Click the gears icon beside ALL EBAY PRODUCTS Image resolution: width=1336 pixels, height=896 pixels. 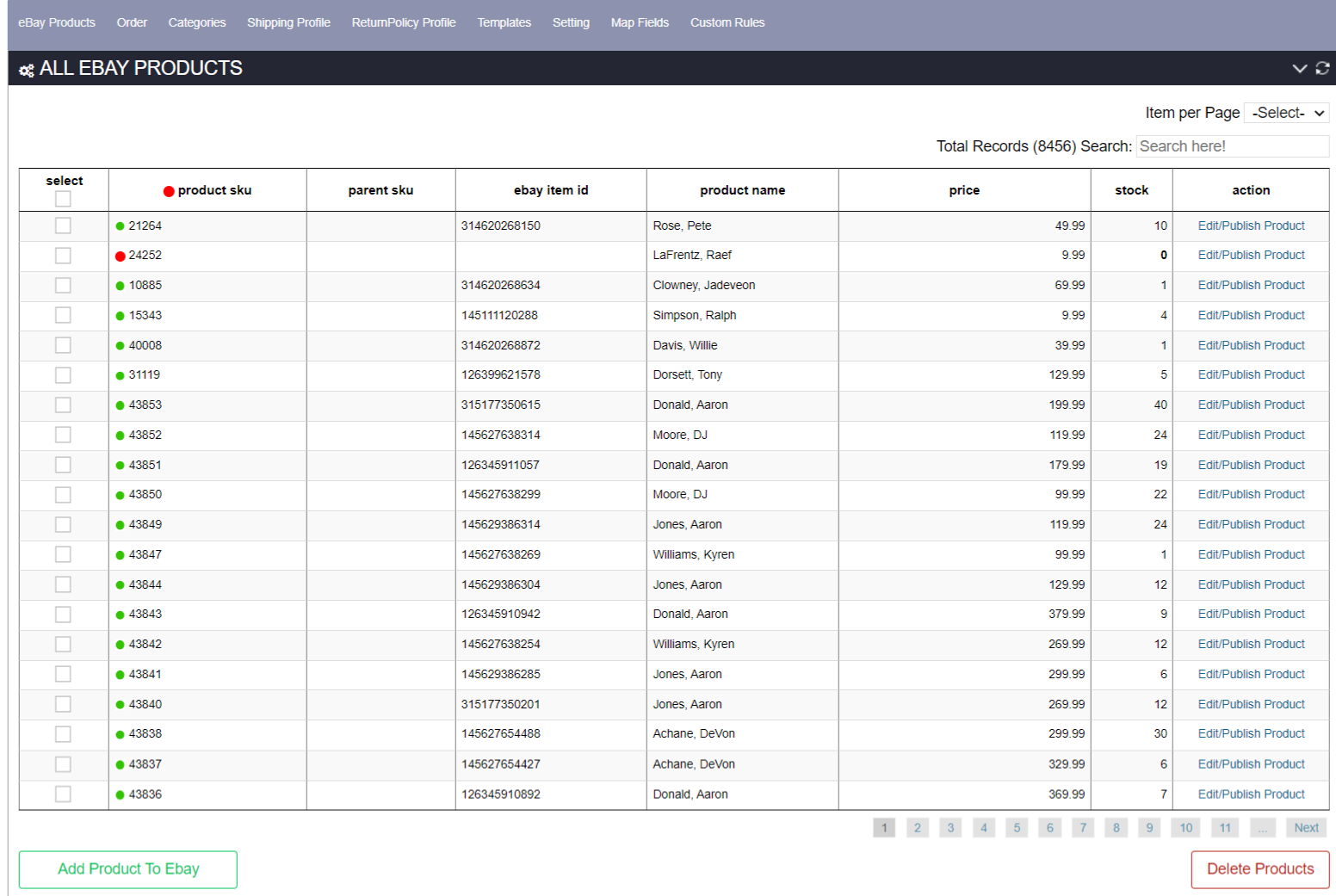pos(27,71)
